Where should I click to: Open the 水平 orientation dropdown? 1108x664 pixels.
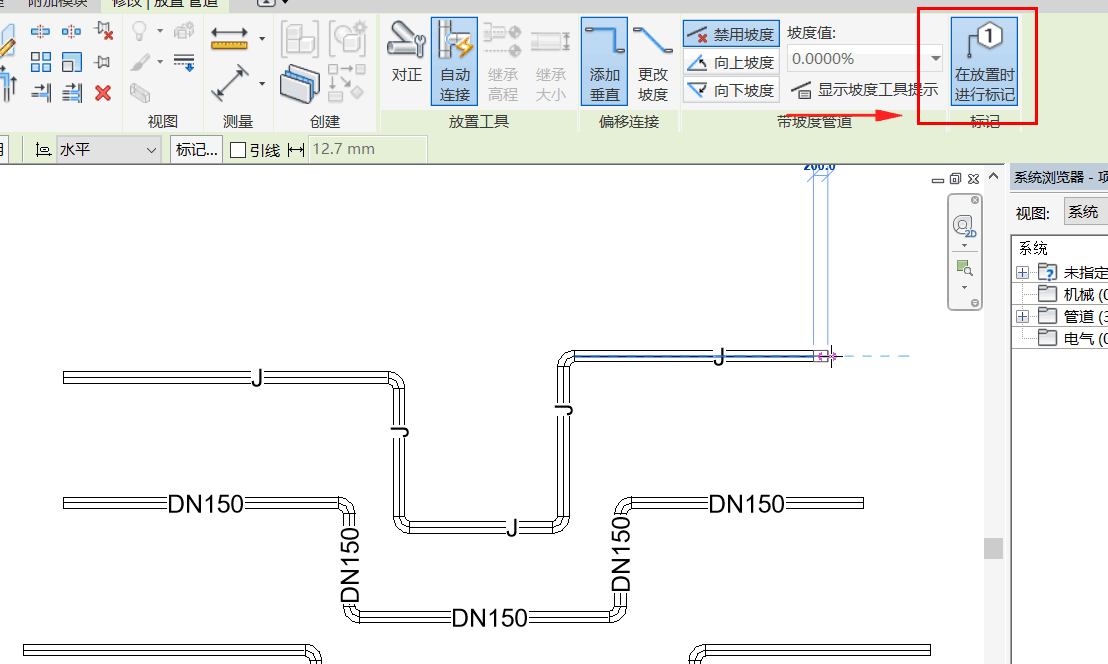pos(109,150)
